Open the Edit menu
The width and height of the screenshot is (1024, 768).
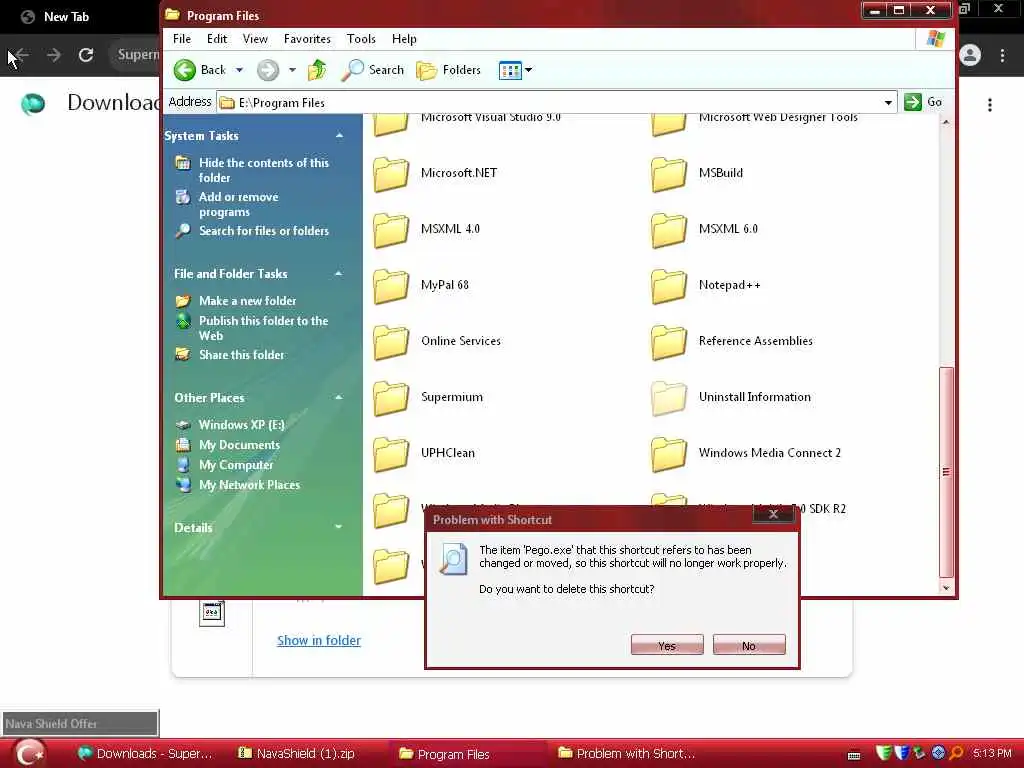pyautogui.click(x=217, y=39)
